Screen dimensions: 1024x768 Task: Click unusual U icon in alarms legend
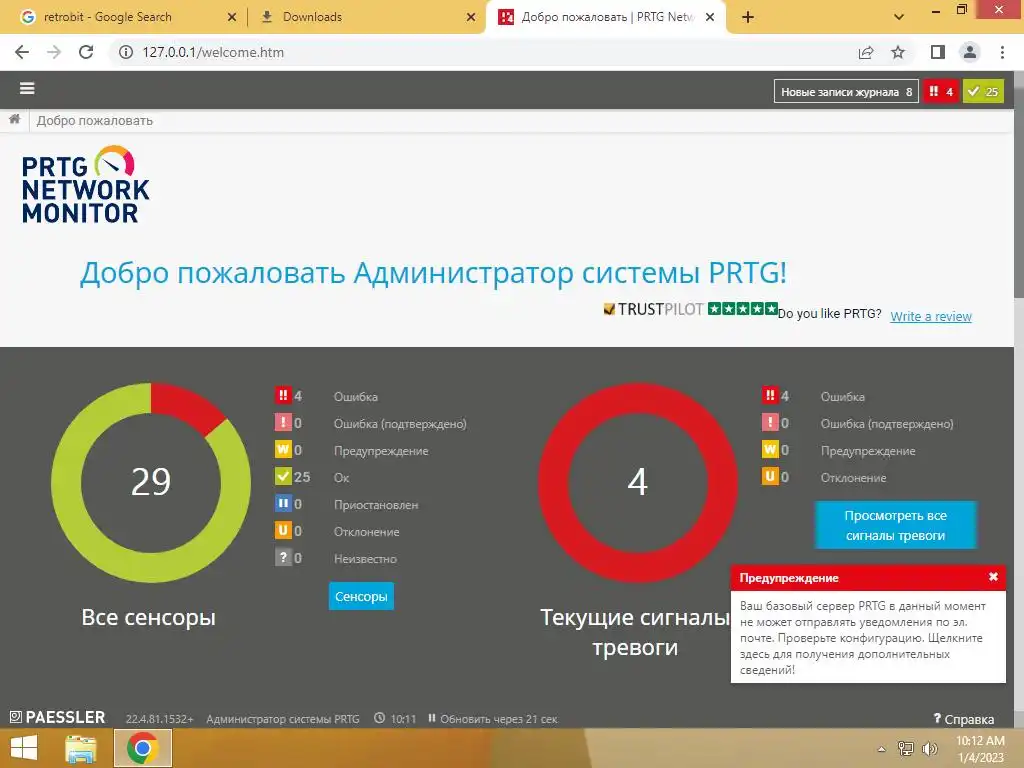click(770, 476)
